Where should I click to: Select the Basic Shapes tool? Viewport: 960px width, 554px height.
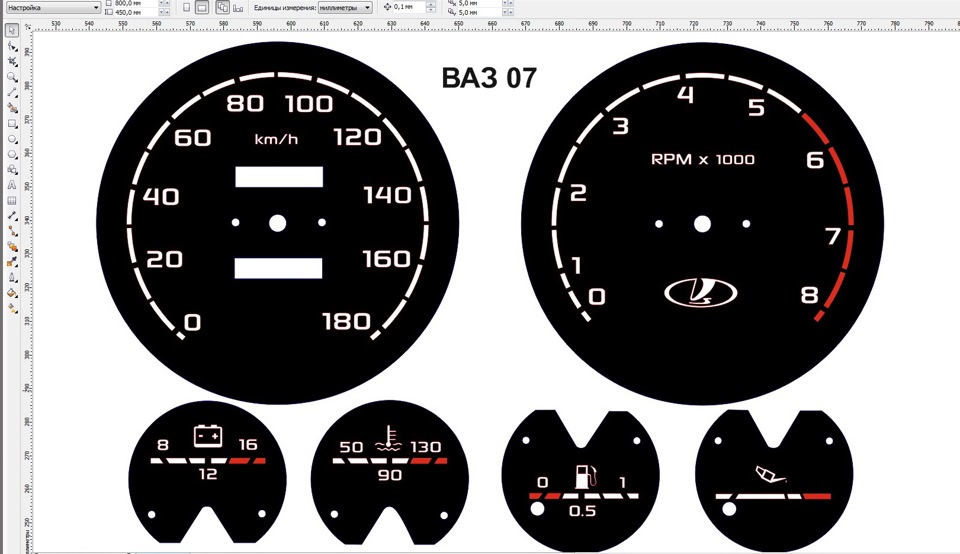(x=12, y=170)
